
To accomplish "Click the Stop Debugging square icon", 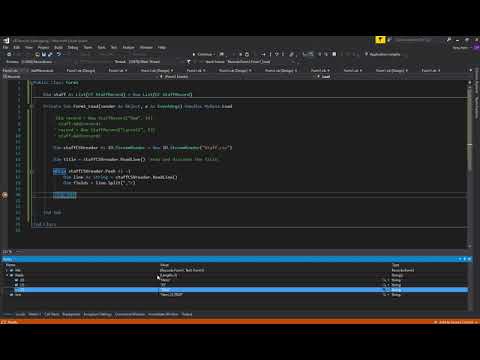I will click(334, 54).
